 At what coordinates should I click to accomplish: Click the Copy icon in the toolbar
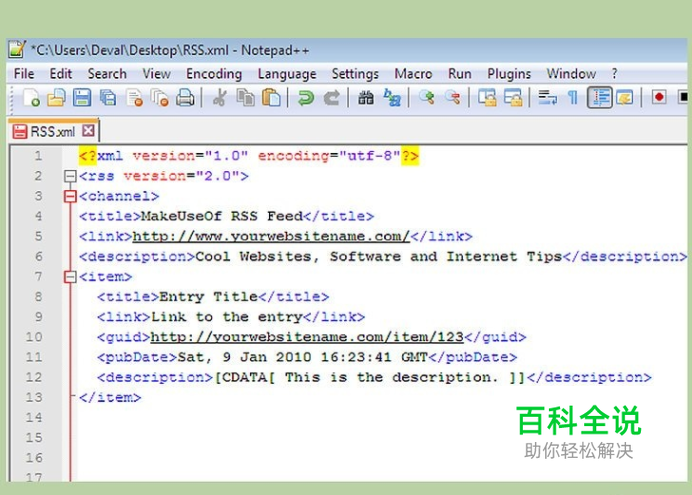click(x=245, y=98)
